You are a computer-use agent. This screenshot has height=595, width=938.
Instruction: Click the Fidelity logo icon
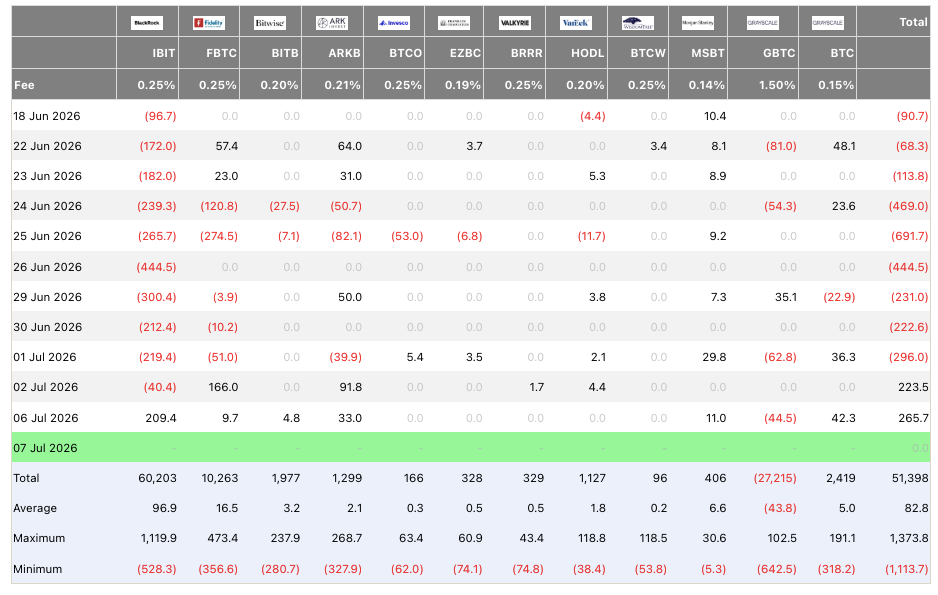(x=209, y=23)
